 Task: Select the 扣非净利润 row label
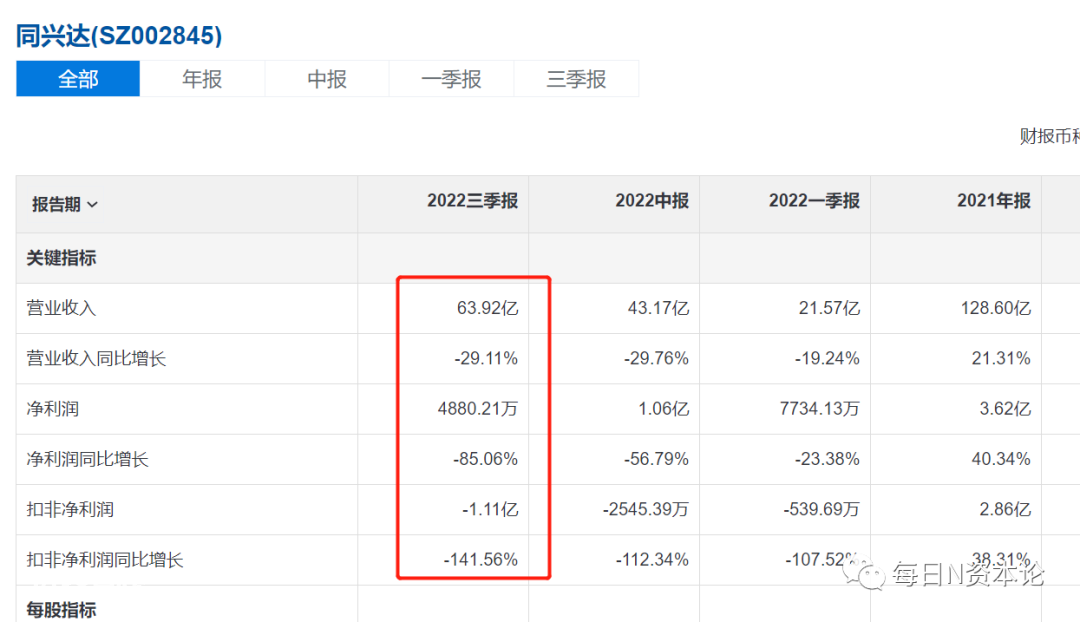click(70, 509)
